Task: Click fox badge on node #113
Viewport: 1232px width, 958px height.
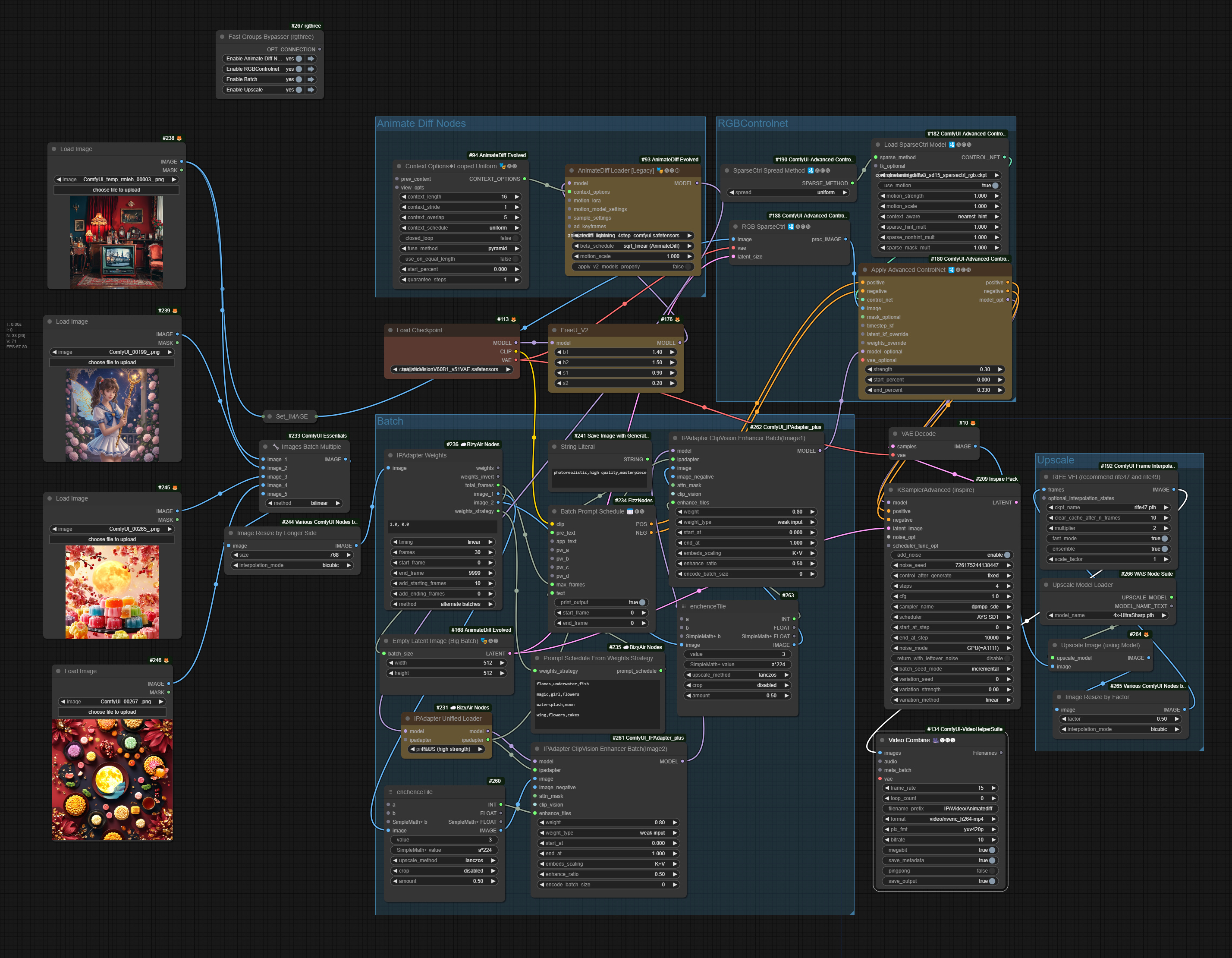Action: click(513, 319)
